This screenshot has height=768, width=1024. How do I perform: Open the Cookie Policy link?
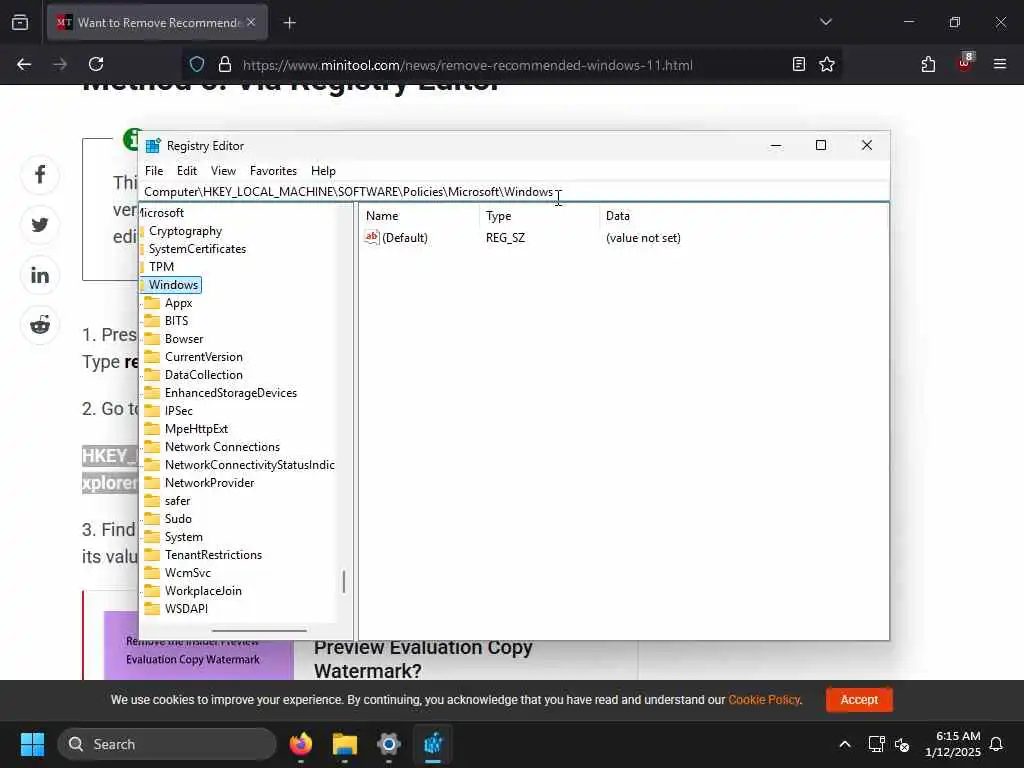click(x=764, y=699)
